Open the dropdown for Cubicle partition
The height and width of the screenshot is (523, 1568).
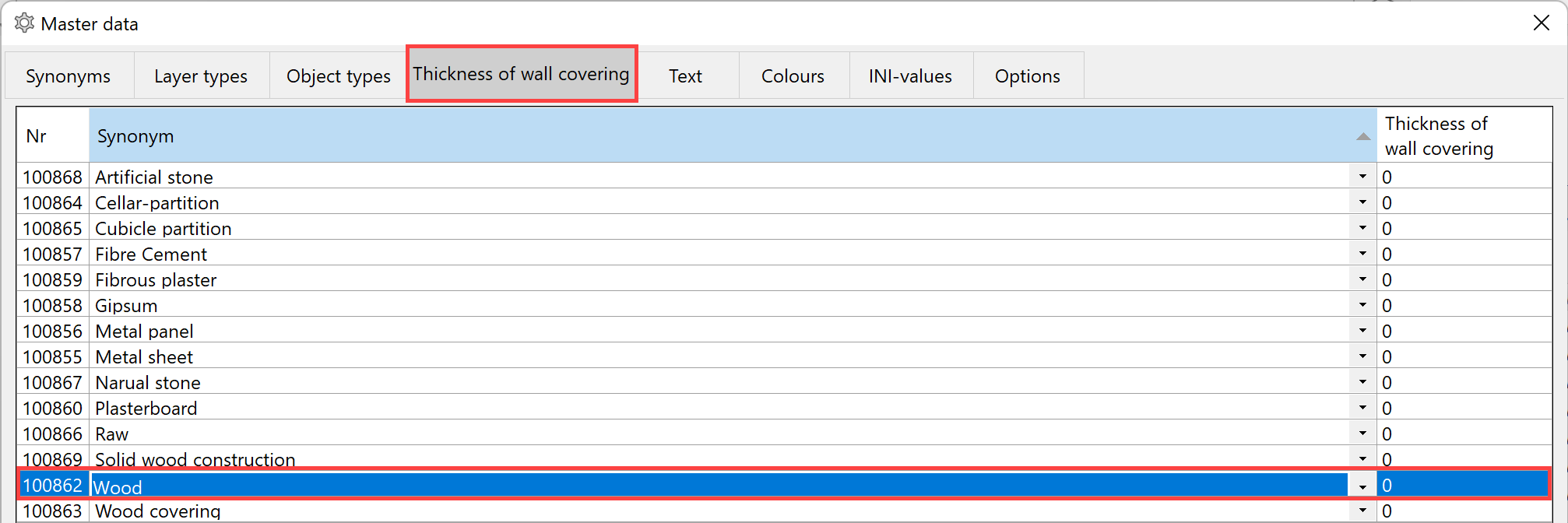pos(1362,228)
